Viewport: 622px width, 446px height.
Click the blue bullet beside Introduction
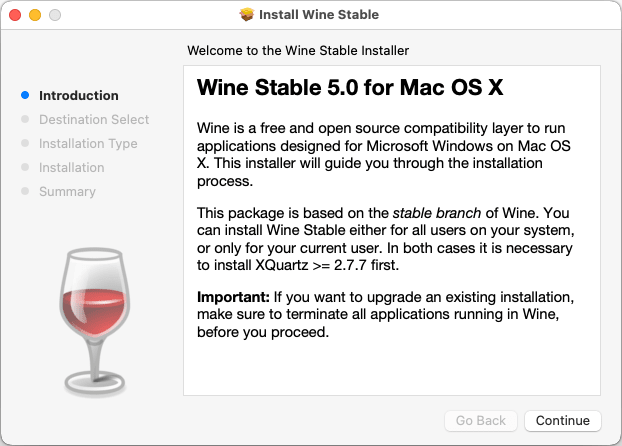(x=25, y=95)
